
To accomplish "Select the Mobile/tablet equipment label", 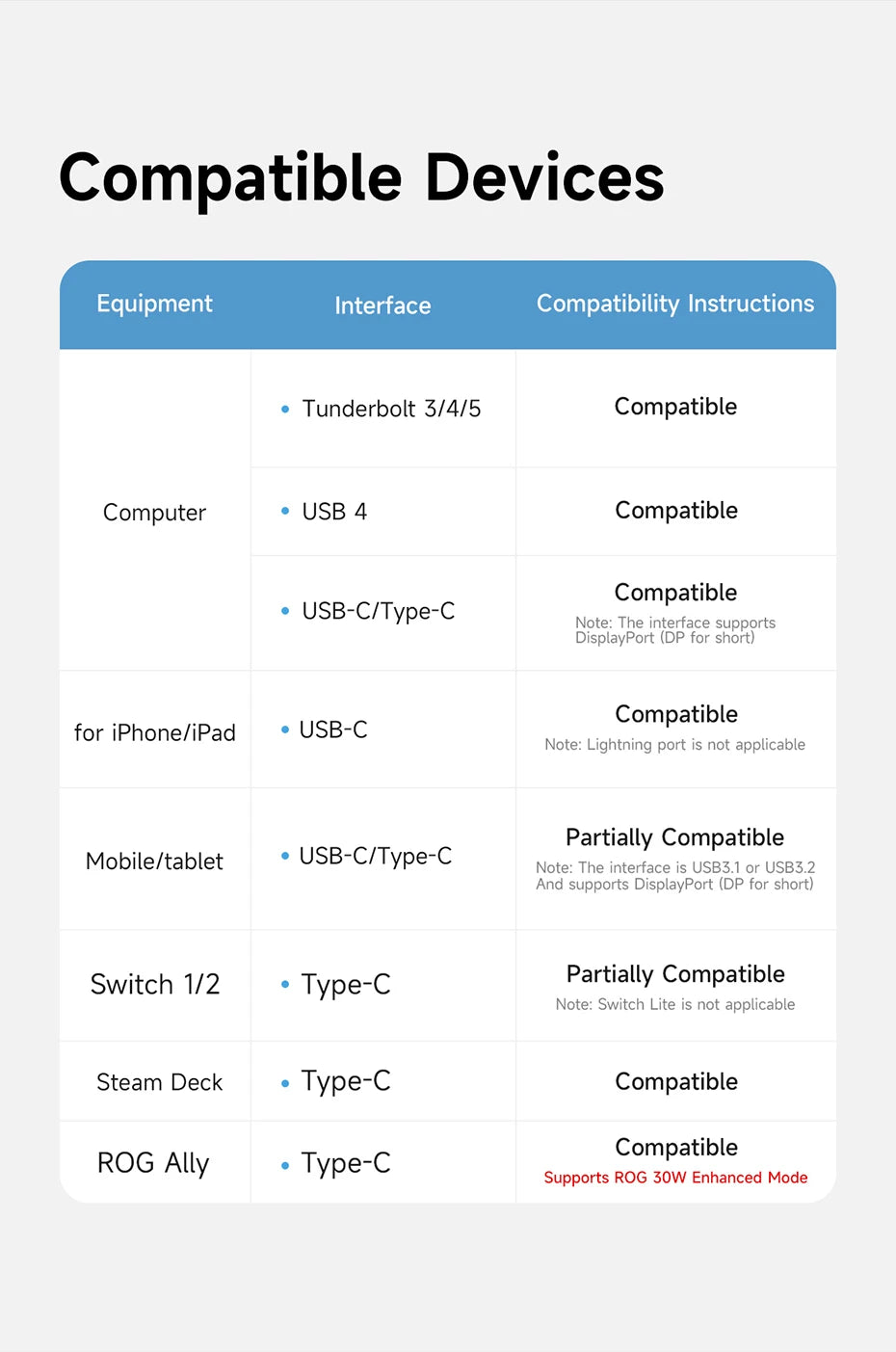I will pyautogui.click(x=154, y=862).
